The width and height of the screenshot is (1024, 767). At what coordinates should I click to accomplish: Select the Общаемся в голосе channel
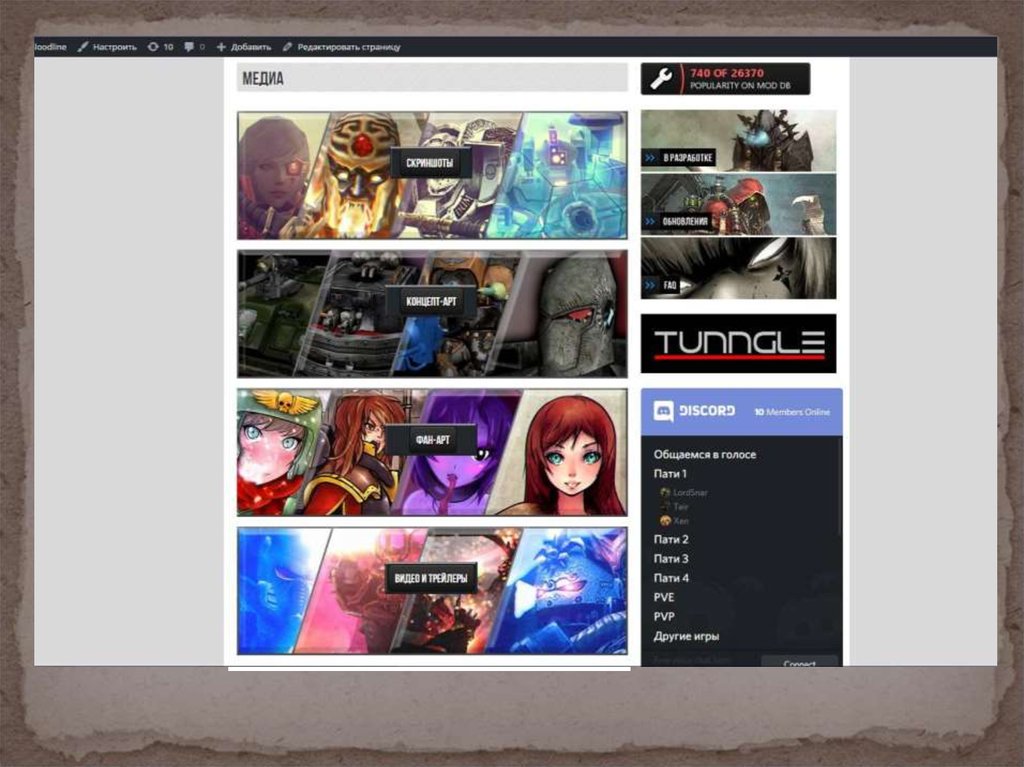point(705,455)
